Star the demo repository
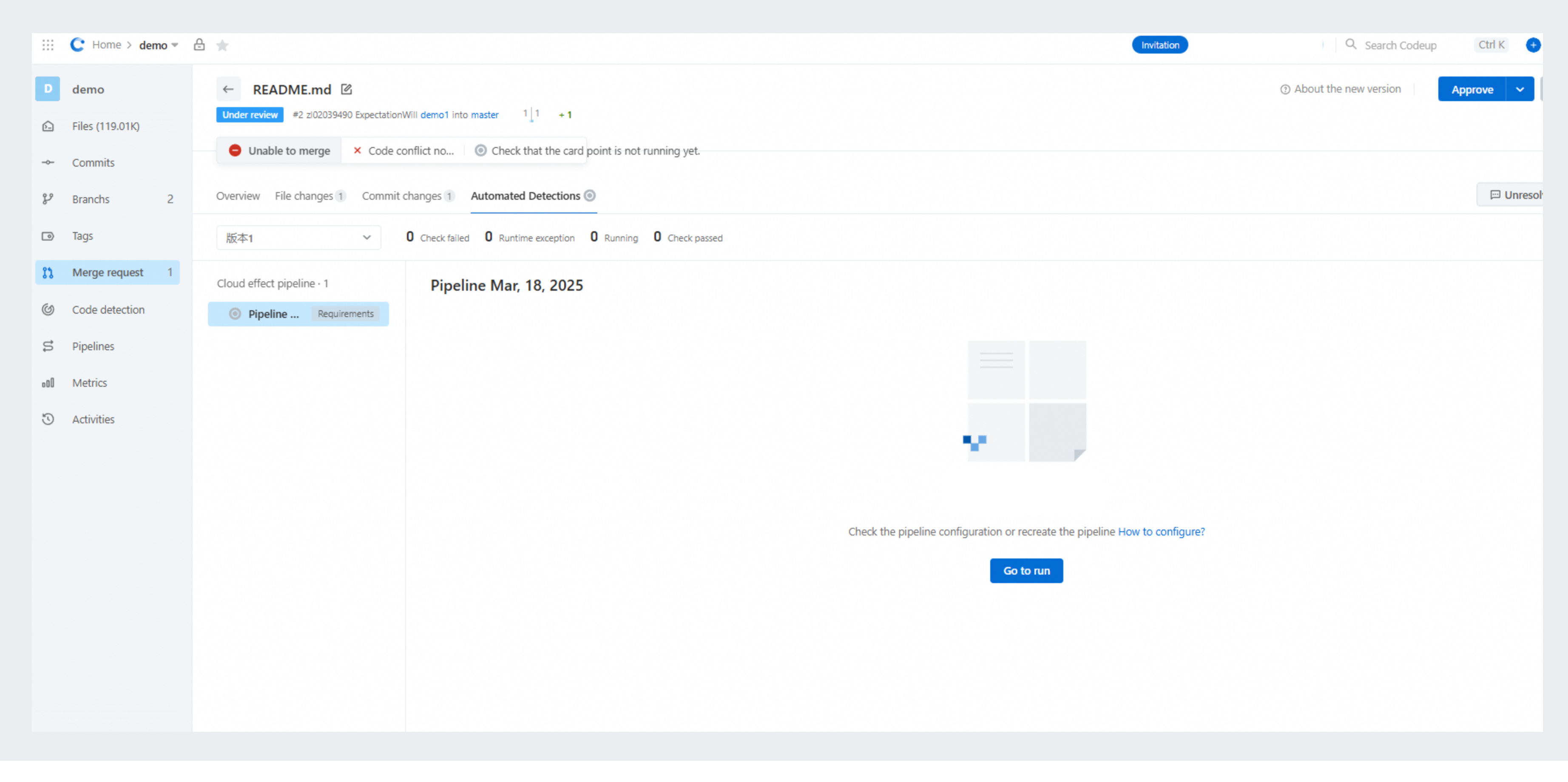 pos(223,45)
